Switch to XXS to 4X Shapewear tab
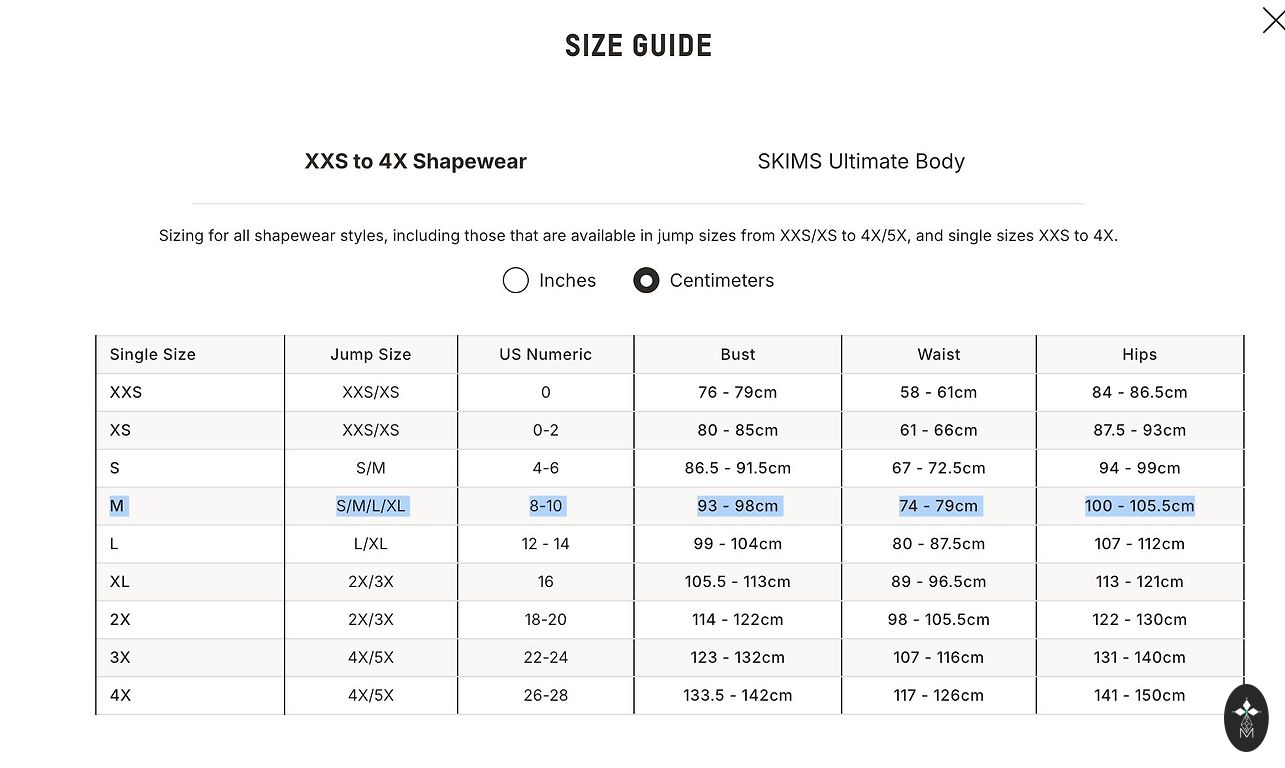This screenshot has height=768, width=1285. coord(415,162)
